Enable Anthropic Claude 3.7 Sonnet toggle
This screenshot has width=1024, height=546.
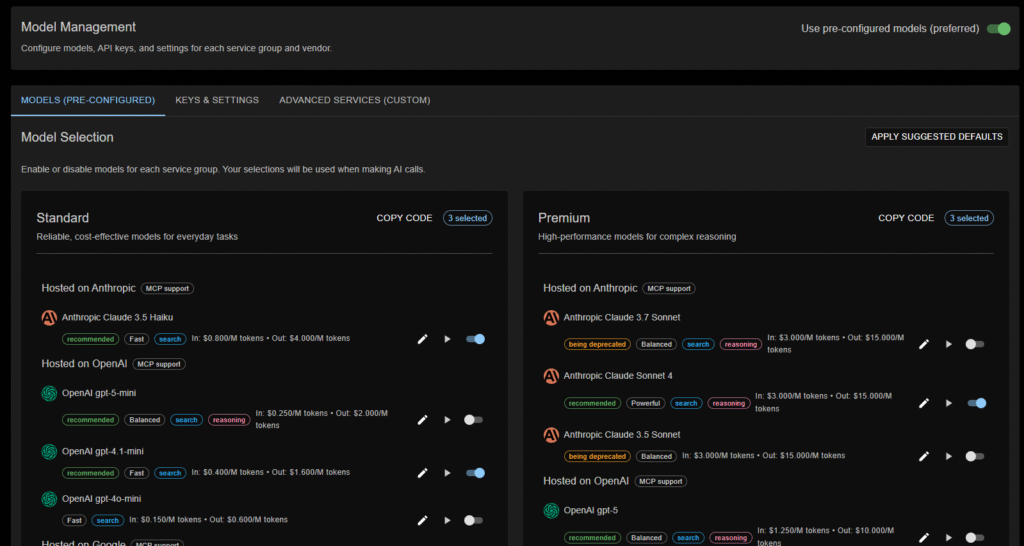pos(975,344)
